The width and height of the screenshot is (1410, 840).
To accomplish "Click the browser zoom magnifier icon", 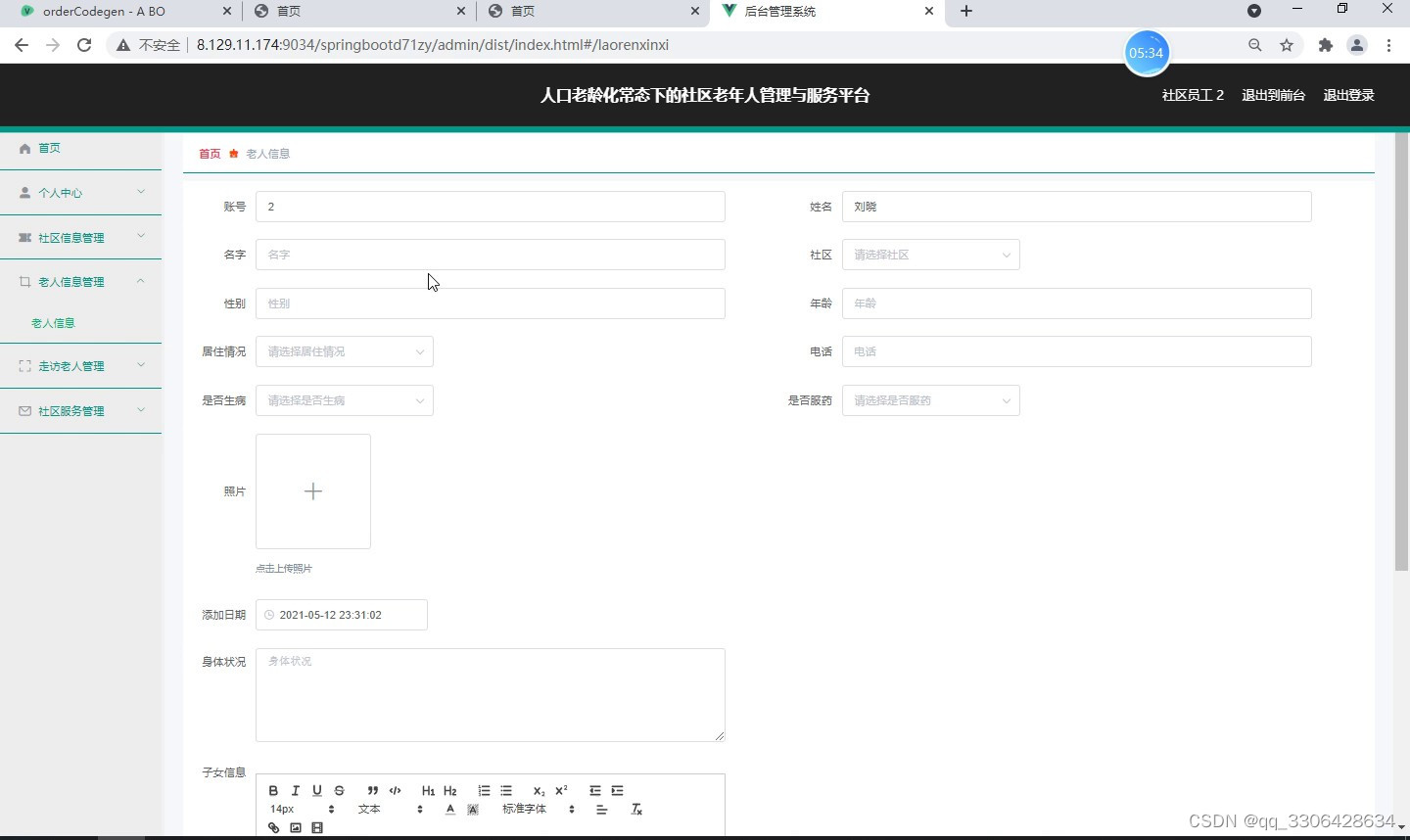I will (1255, 45).
